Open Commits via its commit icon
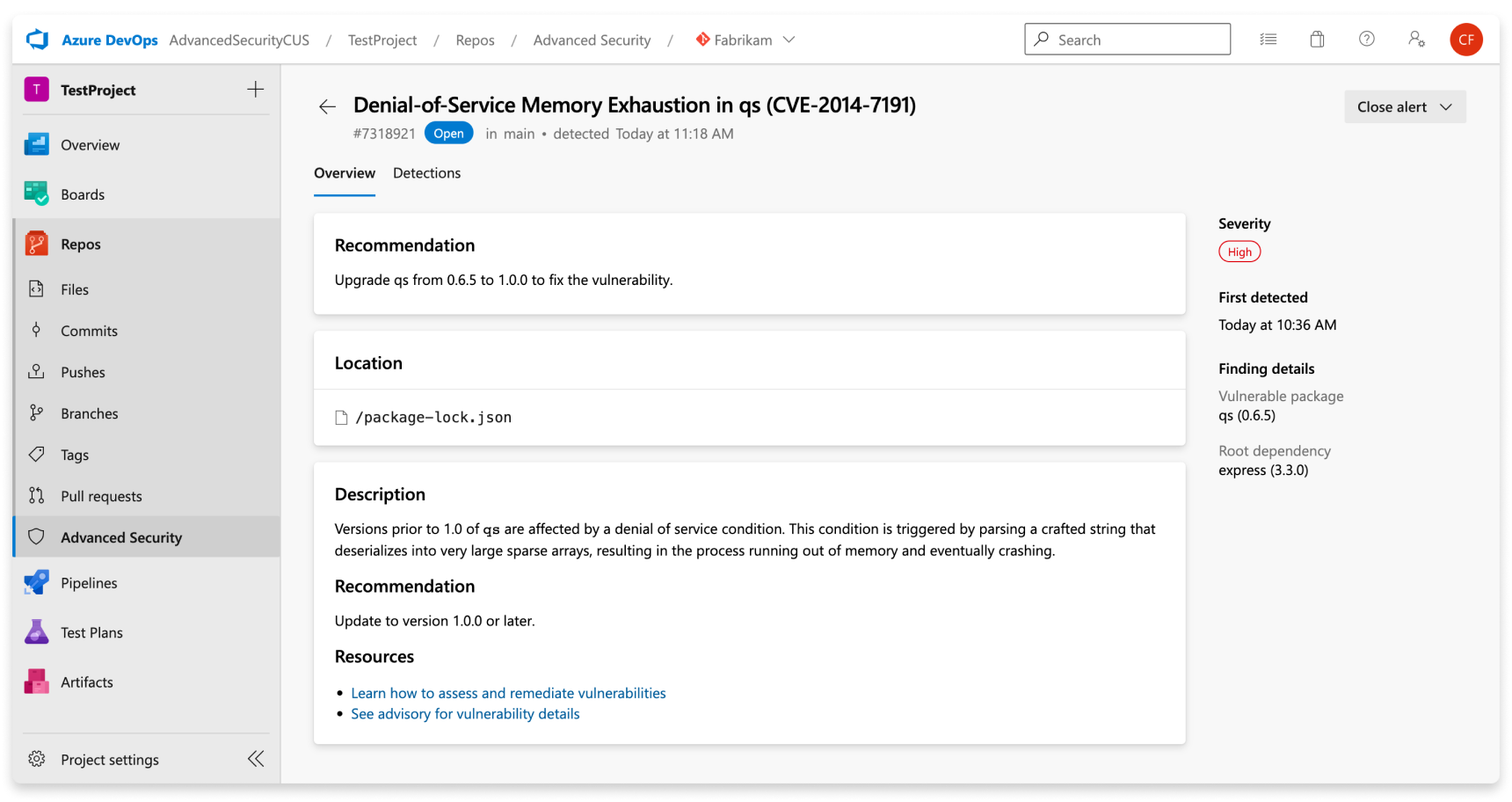 [x=36, y=330]
